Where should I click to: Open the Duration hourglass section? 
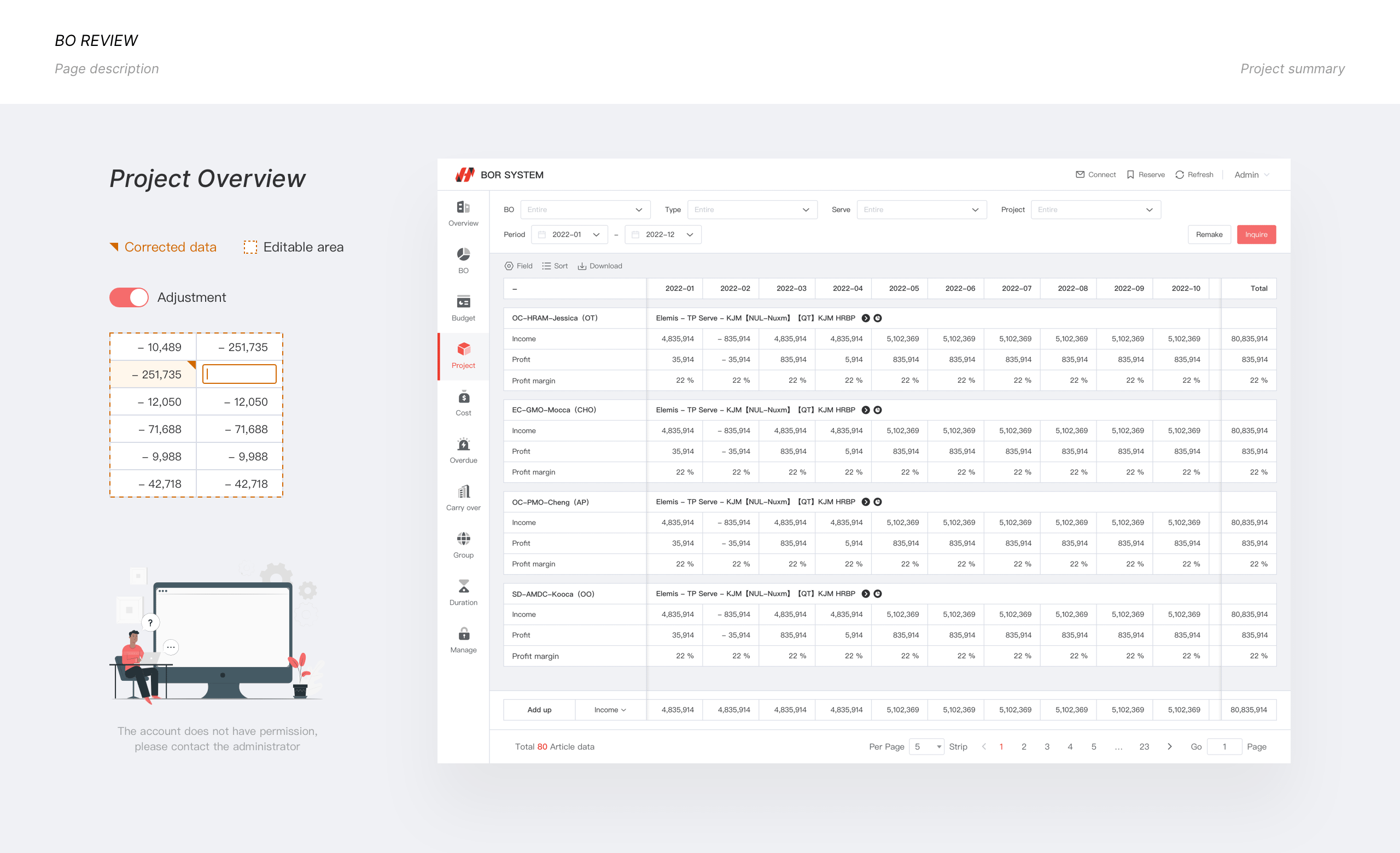[463, 593]
